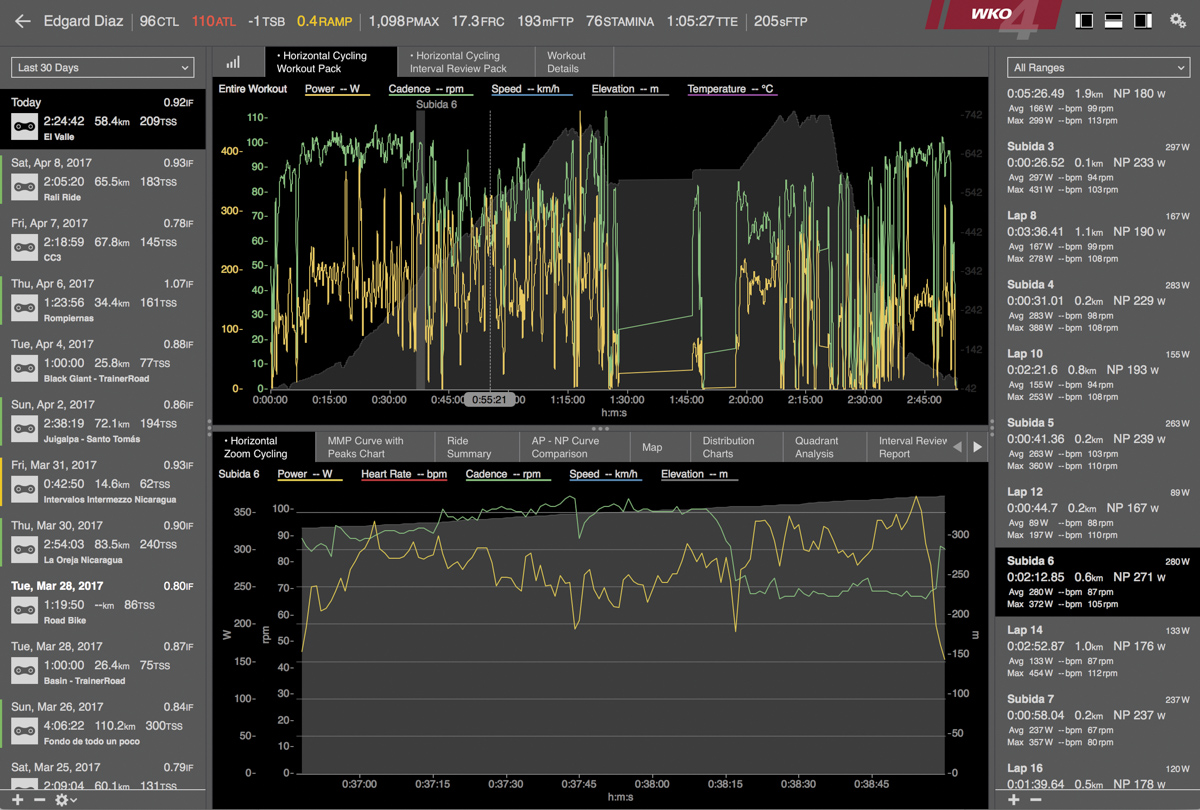Switch to Horizontal Cycling Workout Pack tab
1200x810 pixels.
330,62
